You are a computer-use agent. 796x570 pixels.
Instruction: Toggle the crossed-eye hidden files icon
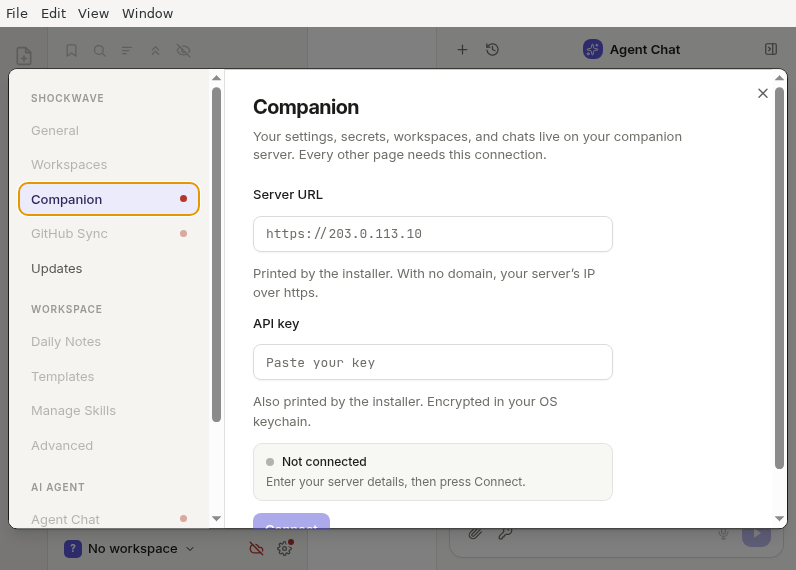[x=183, y=50]
